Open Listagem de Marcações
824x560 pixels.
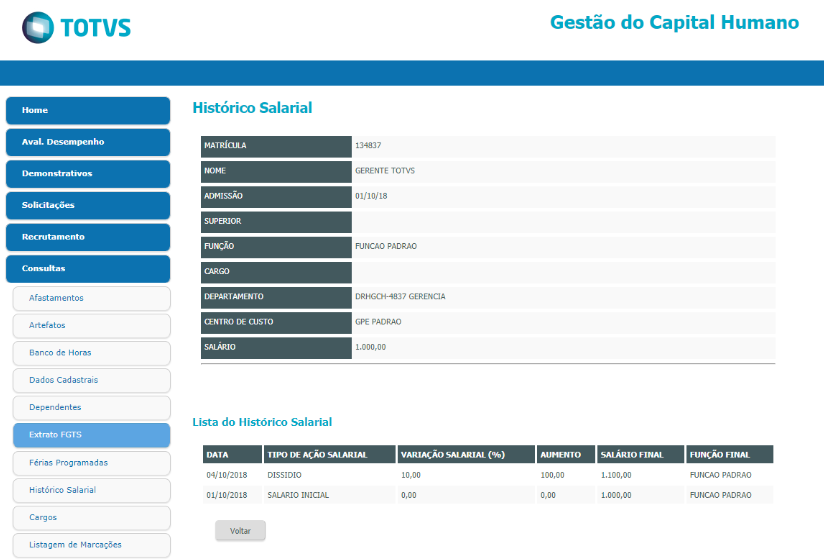coord(91,545)
